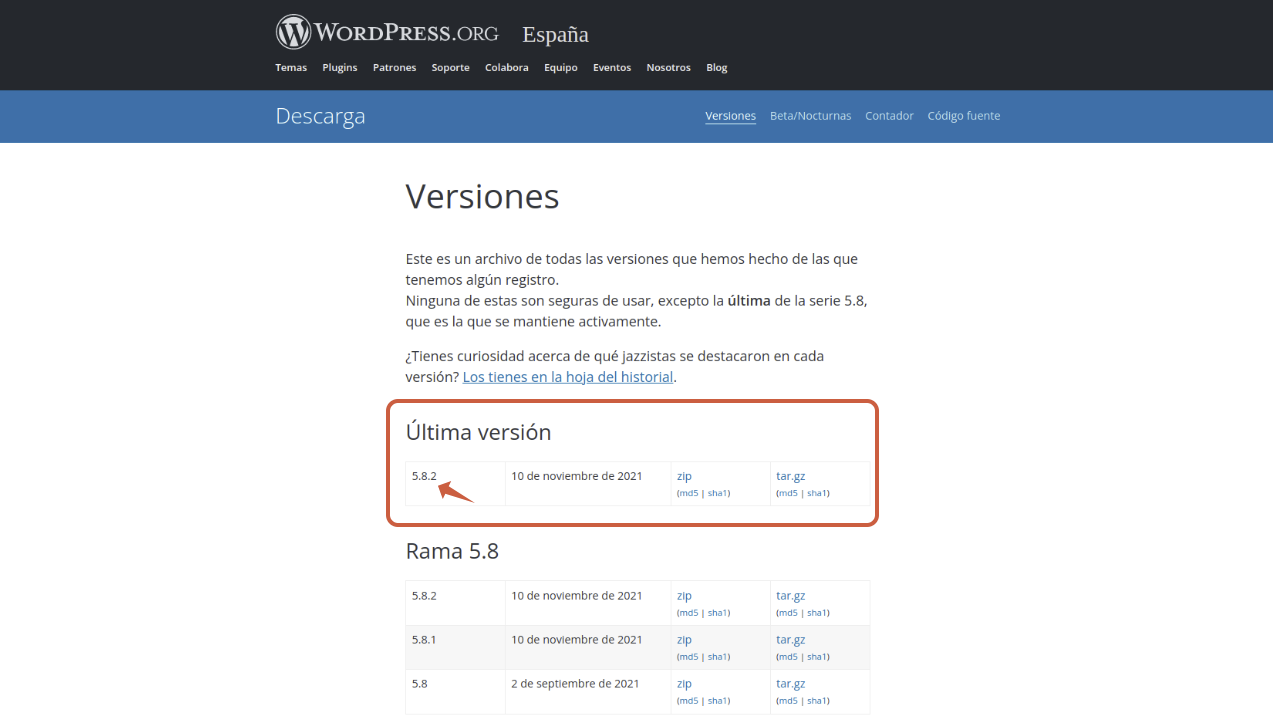The width and height of the screenshot is (1273, 726).
Task: Go to Patrones in navigation
Action: coord(394,68)
